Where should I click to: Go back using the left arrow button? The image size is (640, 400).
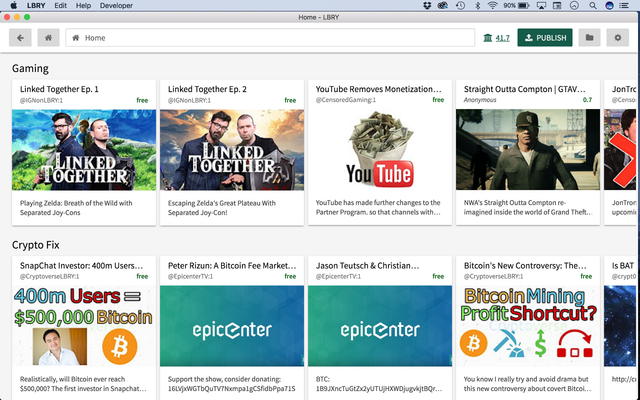[x=20, y=38]
